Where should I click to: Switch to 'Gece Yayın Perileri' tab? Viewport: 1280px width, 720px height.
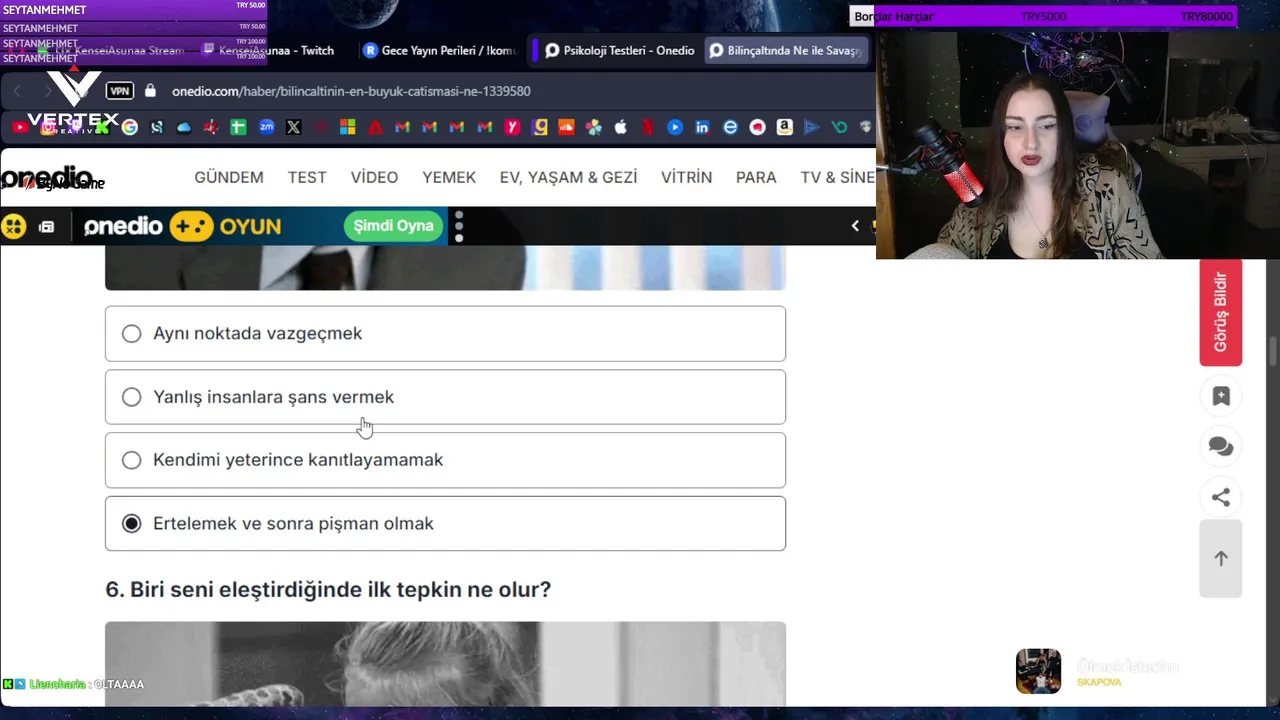[440, 50]
